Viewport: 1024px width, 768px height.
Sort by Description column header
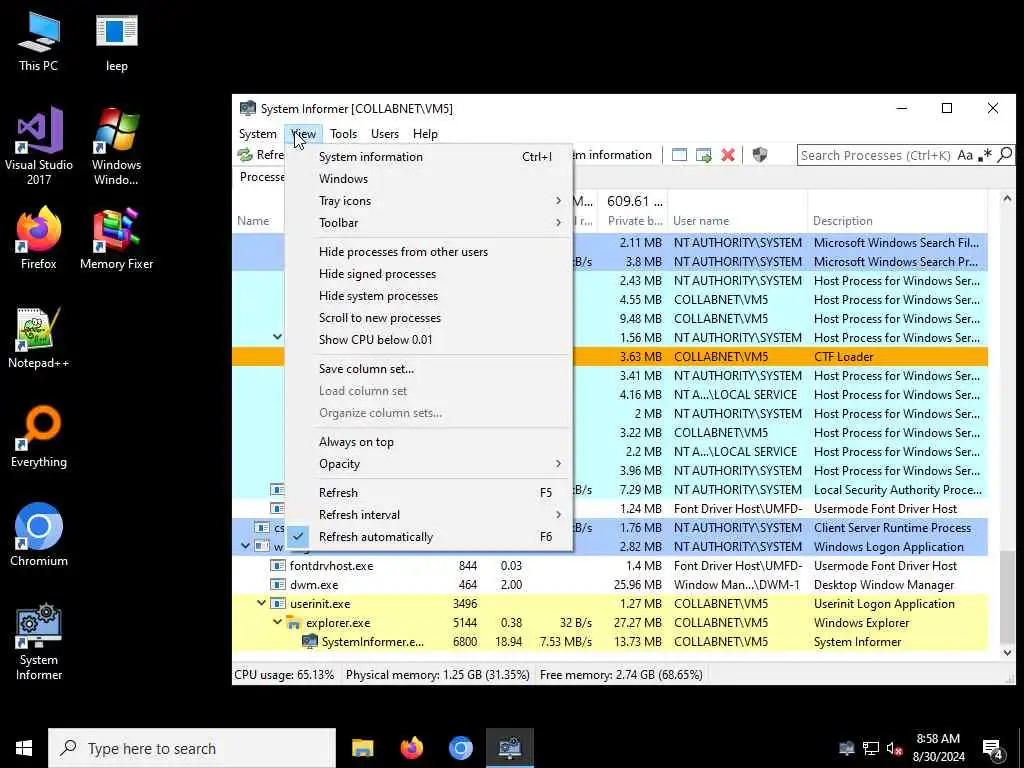pyautogui.click(x=898, y=221)
